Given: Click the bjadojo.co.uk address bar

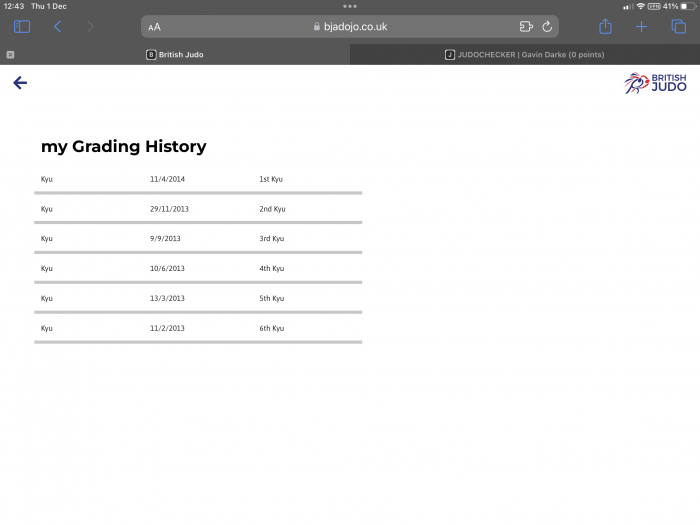Looking at the screenshot, I should click(x=350, y=27).
